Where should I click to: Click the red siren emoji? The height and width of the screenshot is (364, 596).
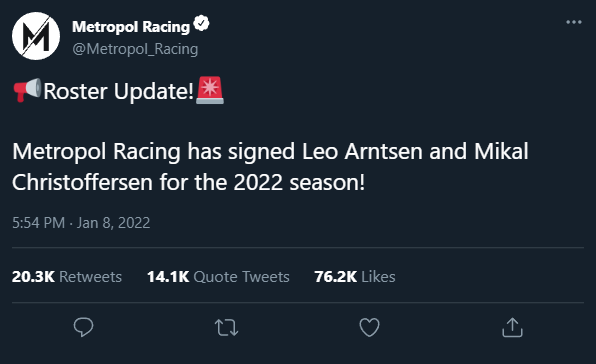pyautogui.click(x=210, y=90)
